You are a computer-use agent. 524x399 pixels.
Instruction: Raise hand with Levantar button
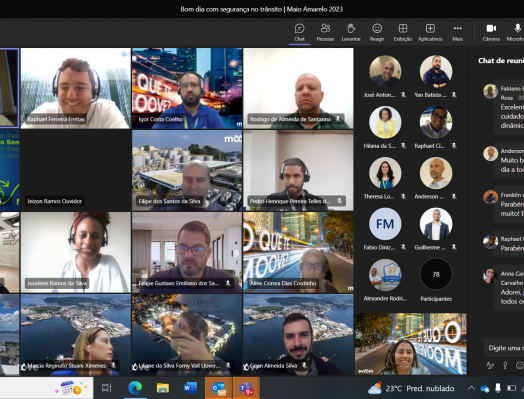[351, 32]
